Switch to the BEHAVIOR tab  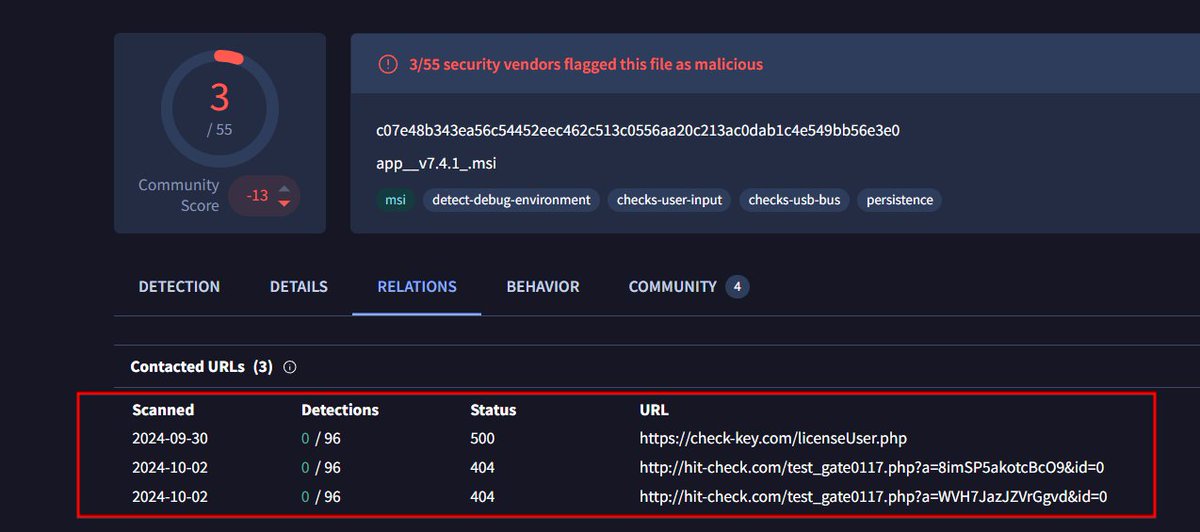tap(543, 287)
